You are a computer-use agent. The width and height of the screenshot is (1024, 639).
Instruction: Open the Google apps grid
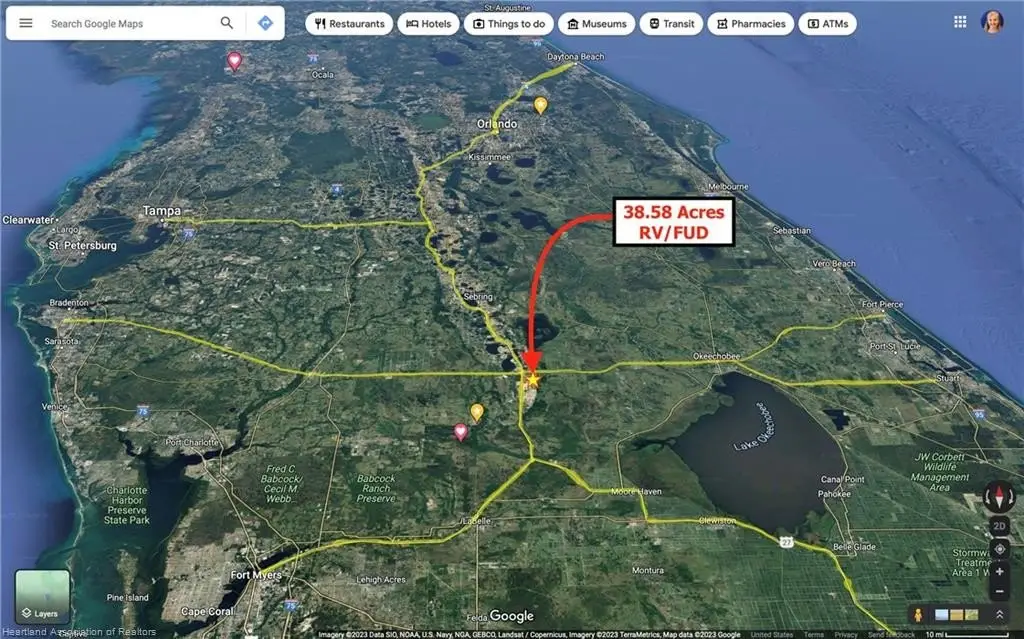pyautogui.click(x=960, y=22)
